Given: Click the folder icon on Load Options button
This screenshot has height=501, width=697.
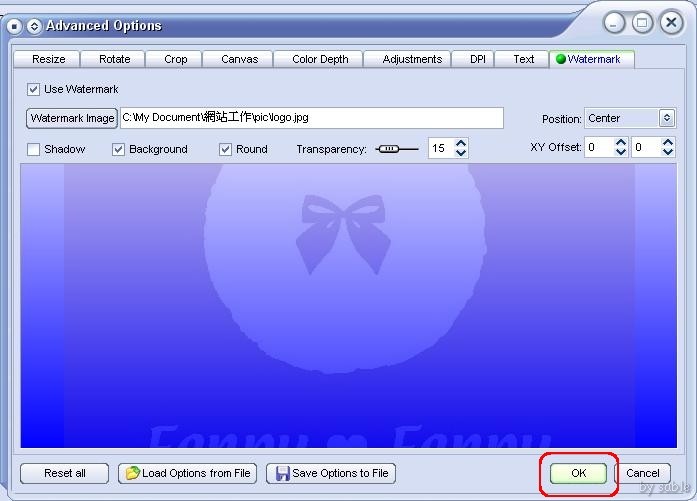Looking at the screenshot, I should tap(132, 473).
